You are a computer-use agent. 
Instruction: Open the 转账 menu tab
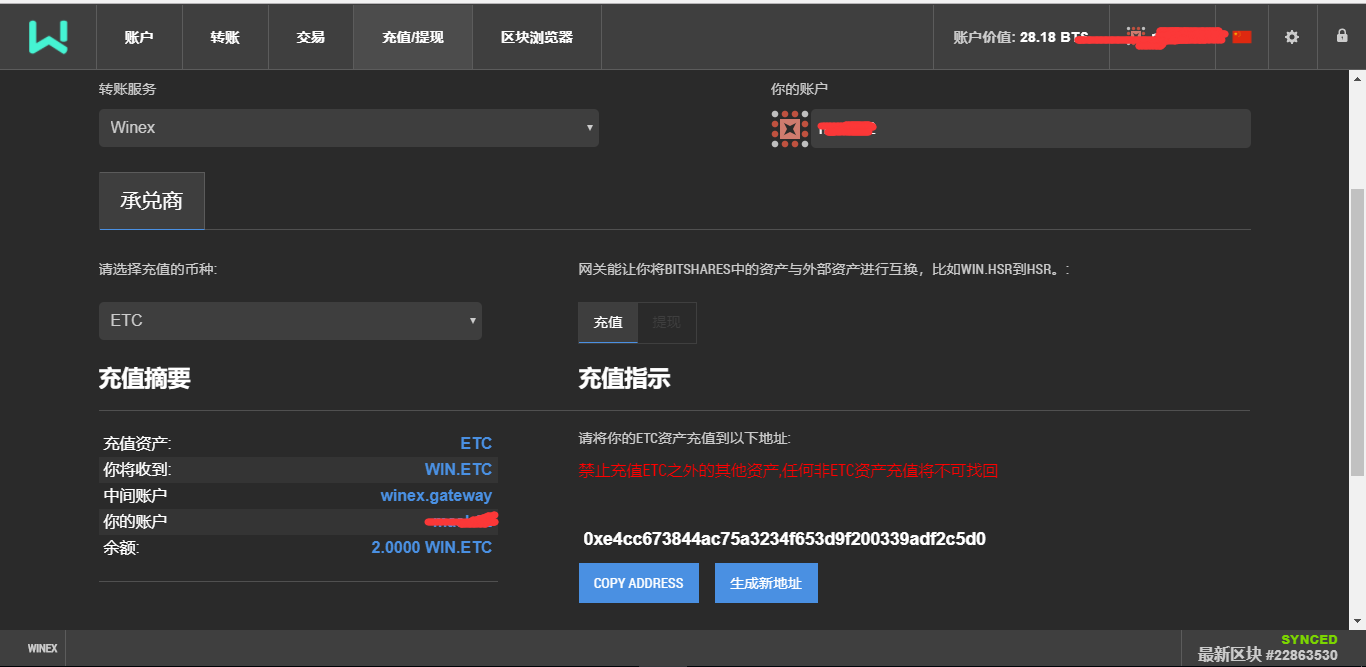(225, 37)
